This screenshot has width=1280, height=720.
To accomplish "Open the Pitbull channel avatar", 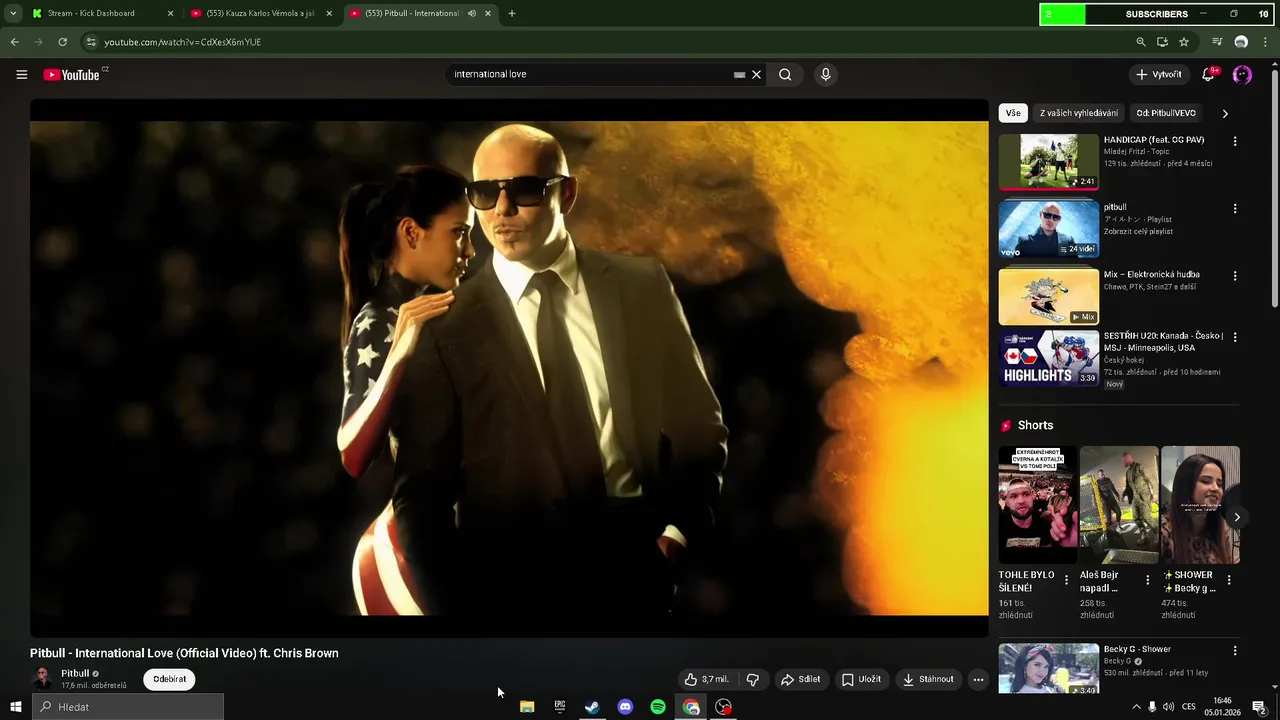I will (x=42, y=679).
